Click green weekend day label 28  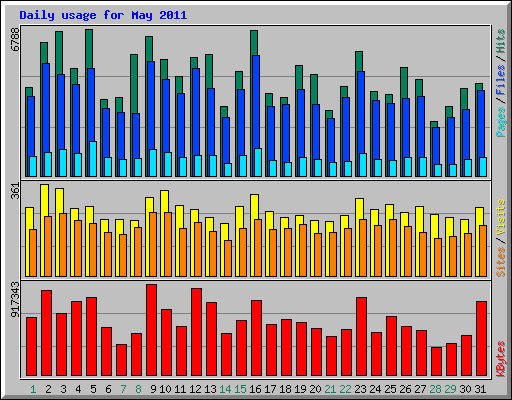(x=435, y=389)
